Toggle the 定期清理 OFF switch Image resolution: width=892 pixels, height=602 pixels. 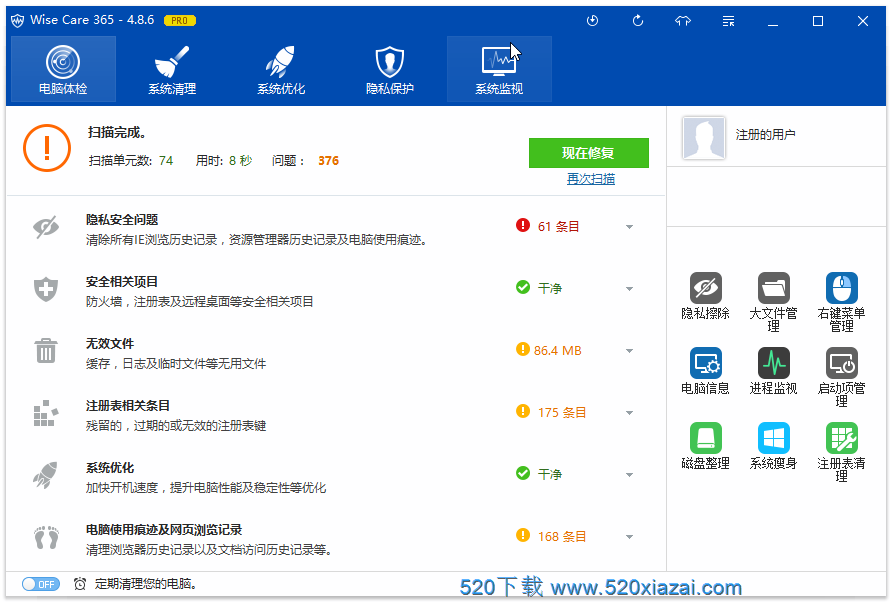[x=40, y=584]
